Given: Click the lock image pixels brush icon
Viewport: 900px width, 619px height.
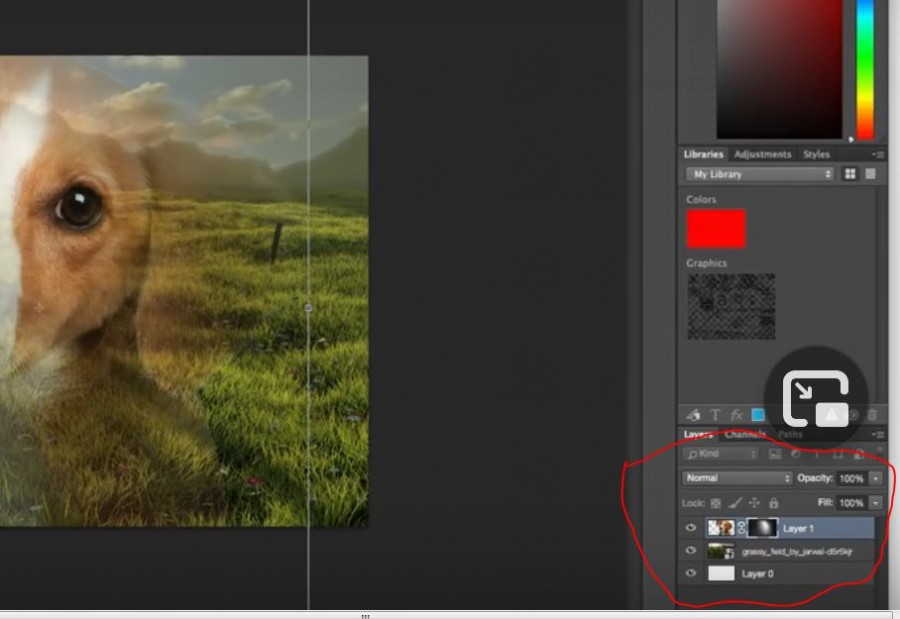Looking at the screenshot, I should [x=734, y=503].
